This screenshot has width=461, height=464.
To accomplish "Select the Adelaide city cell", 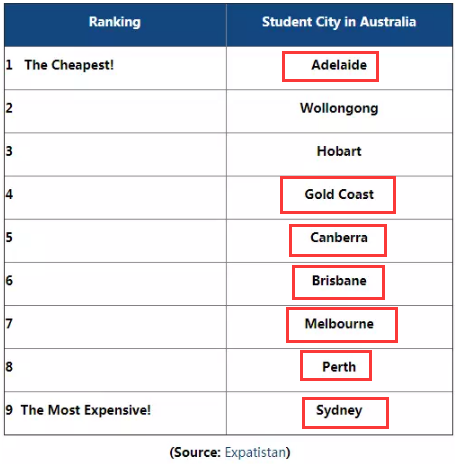I will tap(339, 68).
